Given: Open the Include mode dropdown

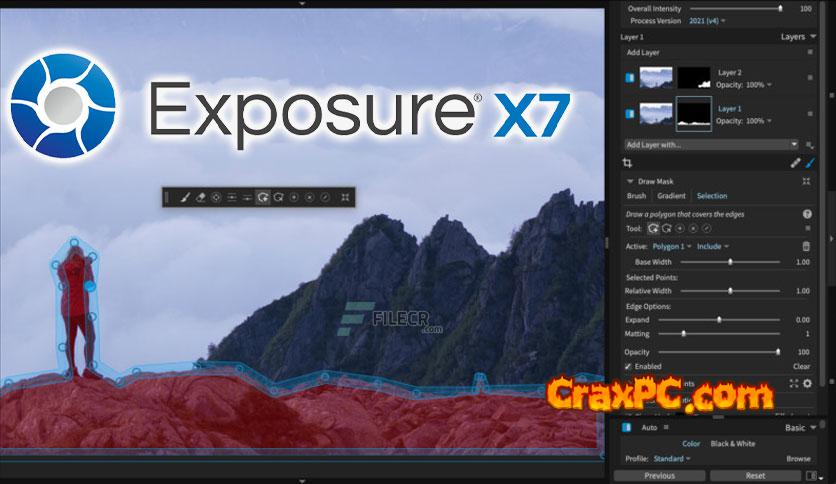Looking at the screenshot, I should (712, 246).
